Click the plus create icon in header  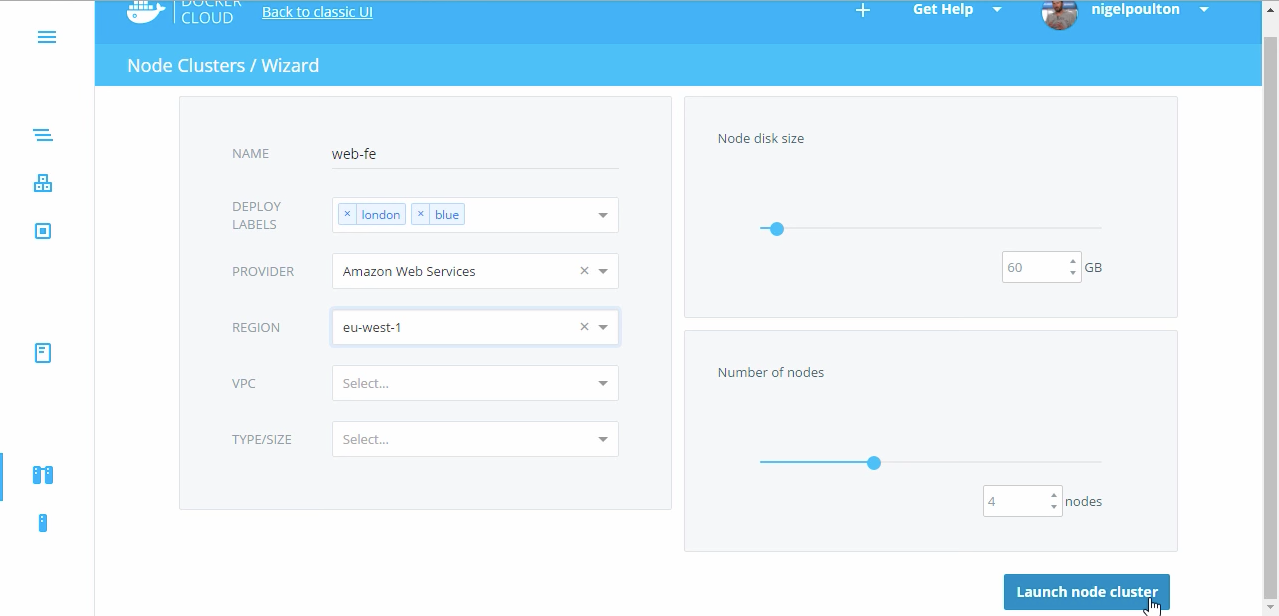tap(863, 10)
